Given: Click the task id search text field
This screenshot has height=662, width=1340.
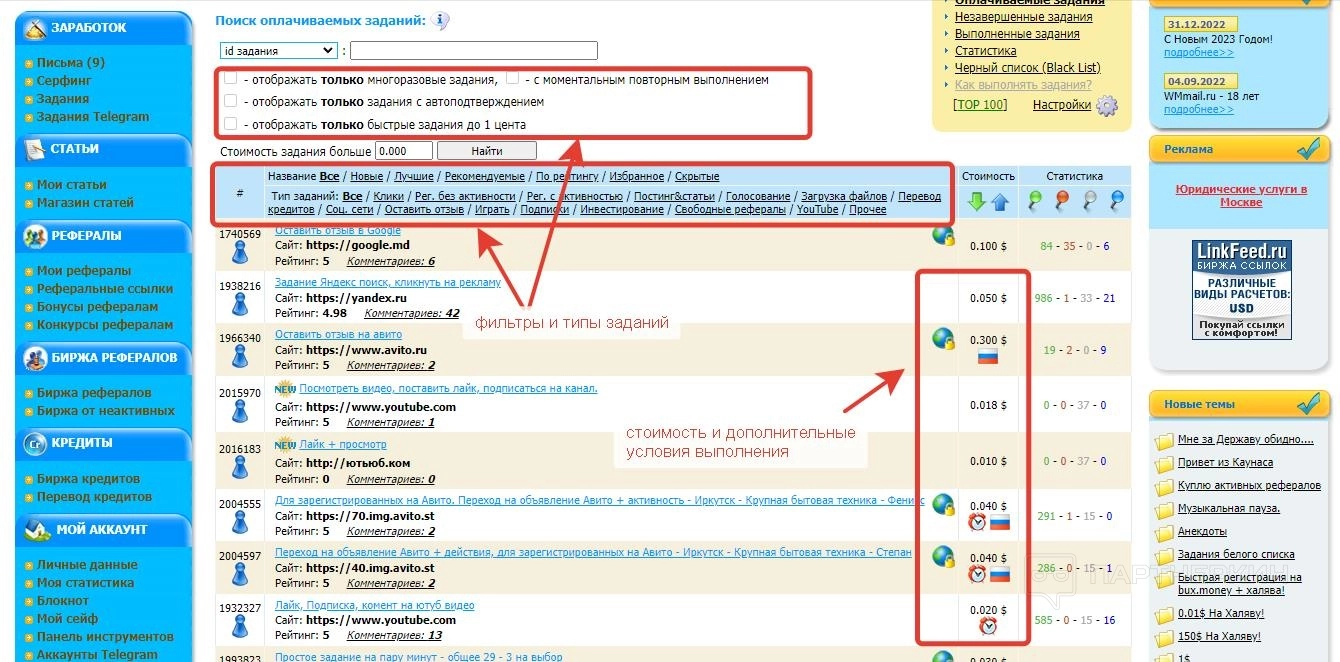Looking at the screenshot, I should click(x=474, y=50).
